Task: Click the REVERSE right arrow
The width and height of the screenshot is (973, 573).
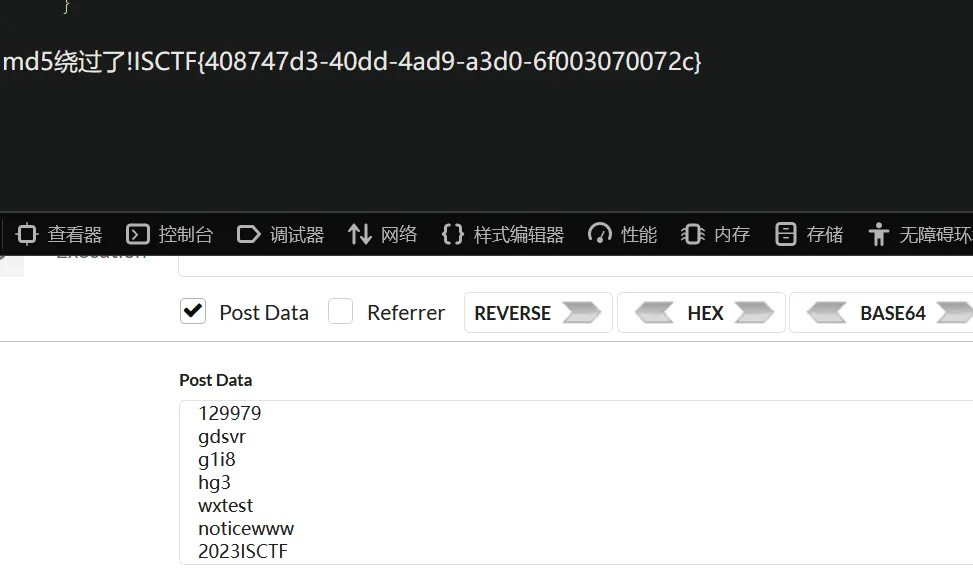Action: [581, 312]
